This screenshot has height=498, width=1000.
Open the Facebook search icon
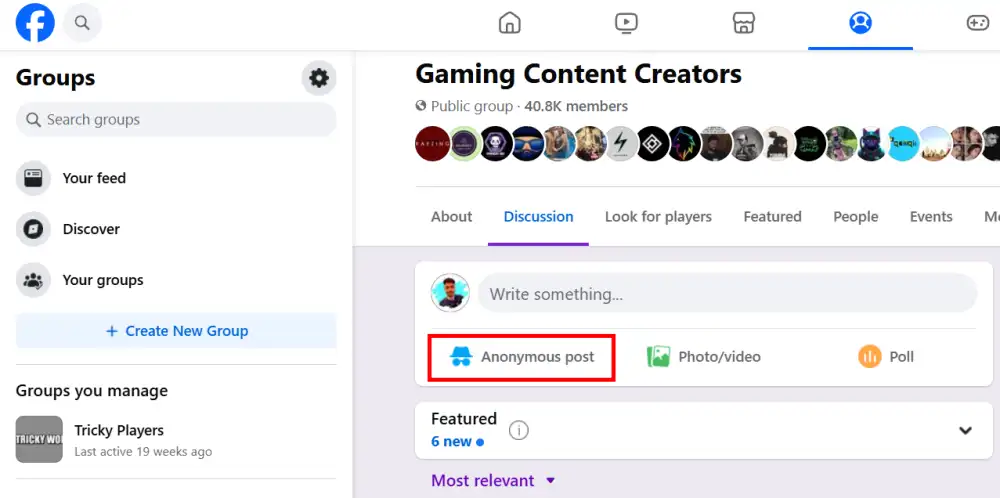82,22
